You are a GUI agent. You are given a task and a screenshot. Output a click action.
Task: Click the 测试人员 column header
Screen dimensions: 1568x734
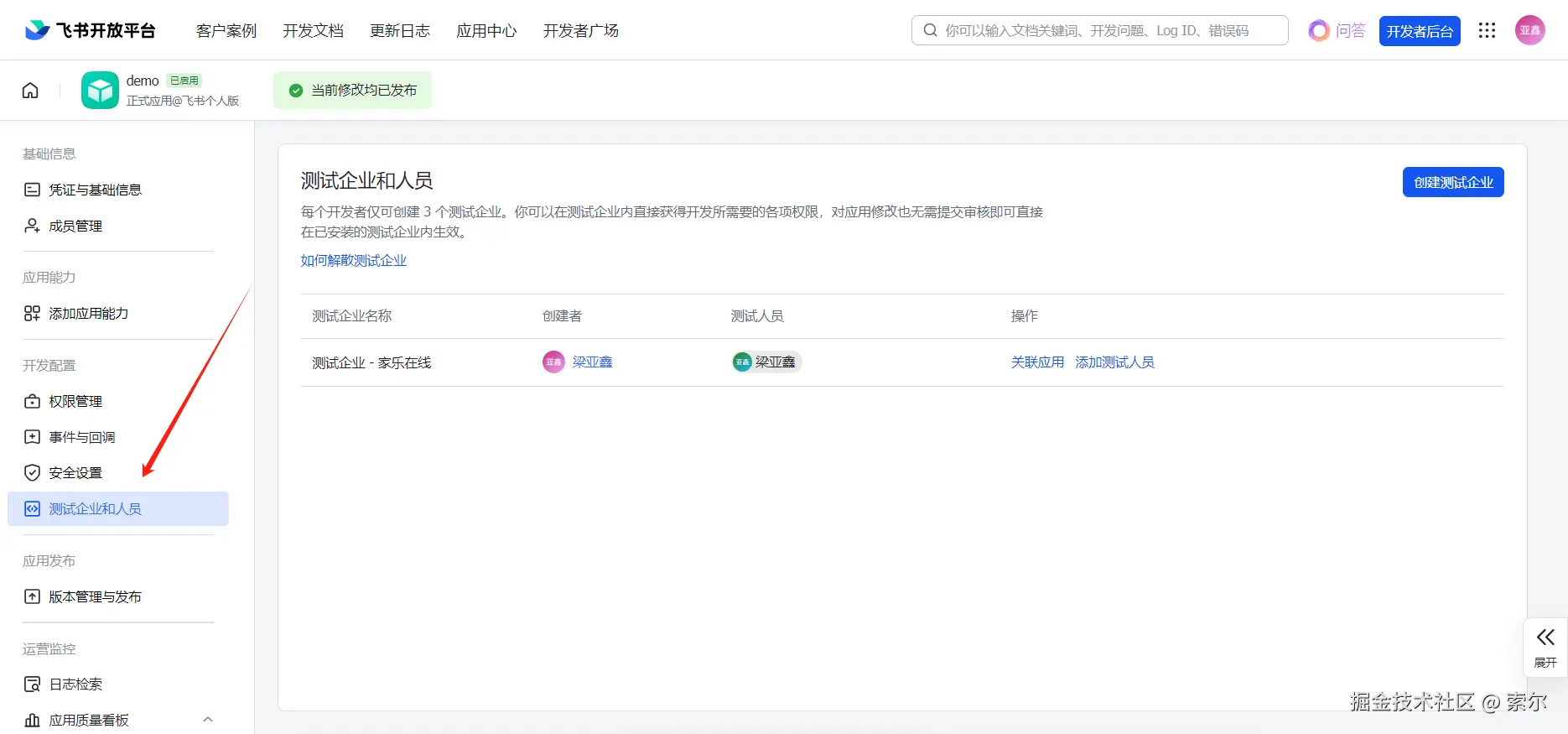coord(757,315)
